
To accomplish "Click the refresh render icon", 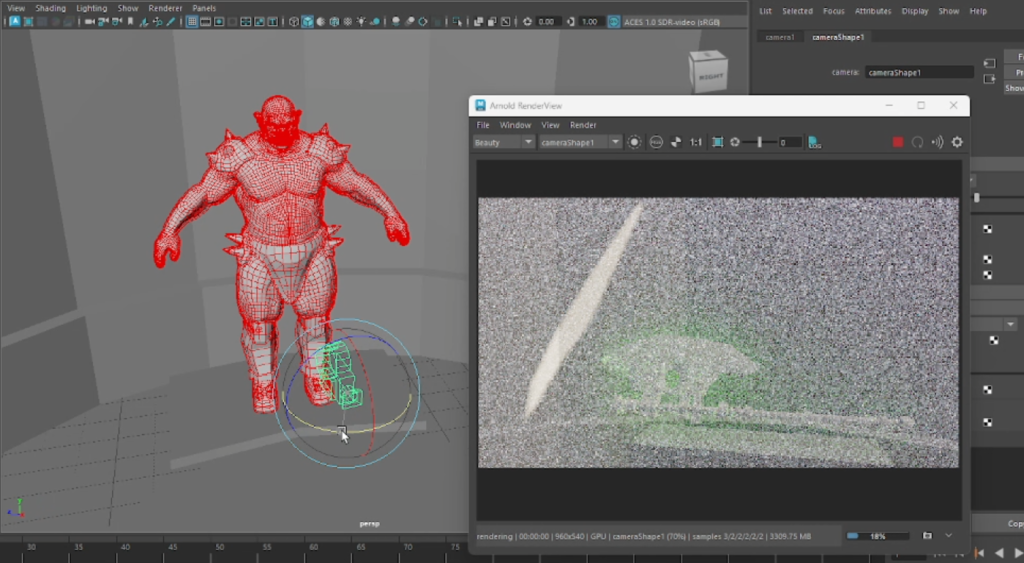I will (x=917, y=142).
